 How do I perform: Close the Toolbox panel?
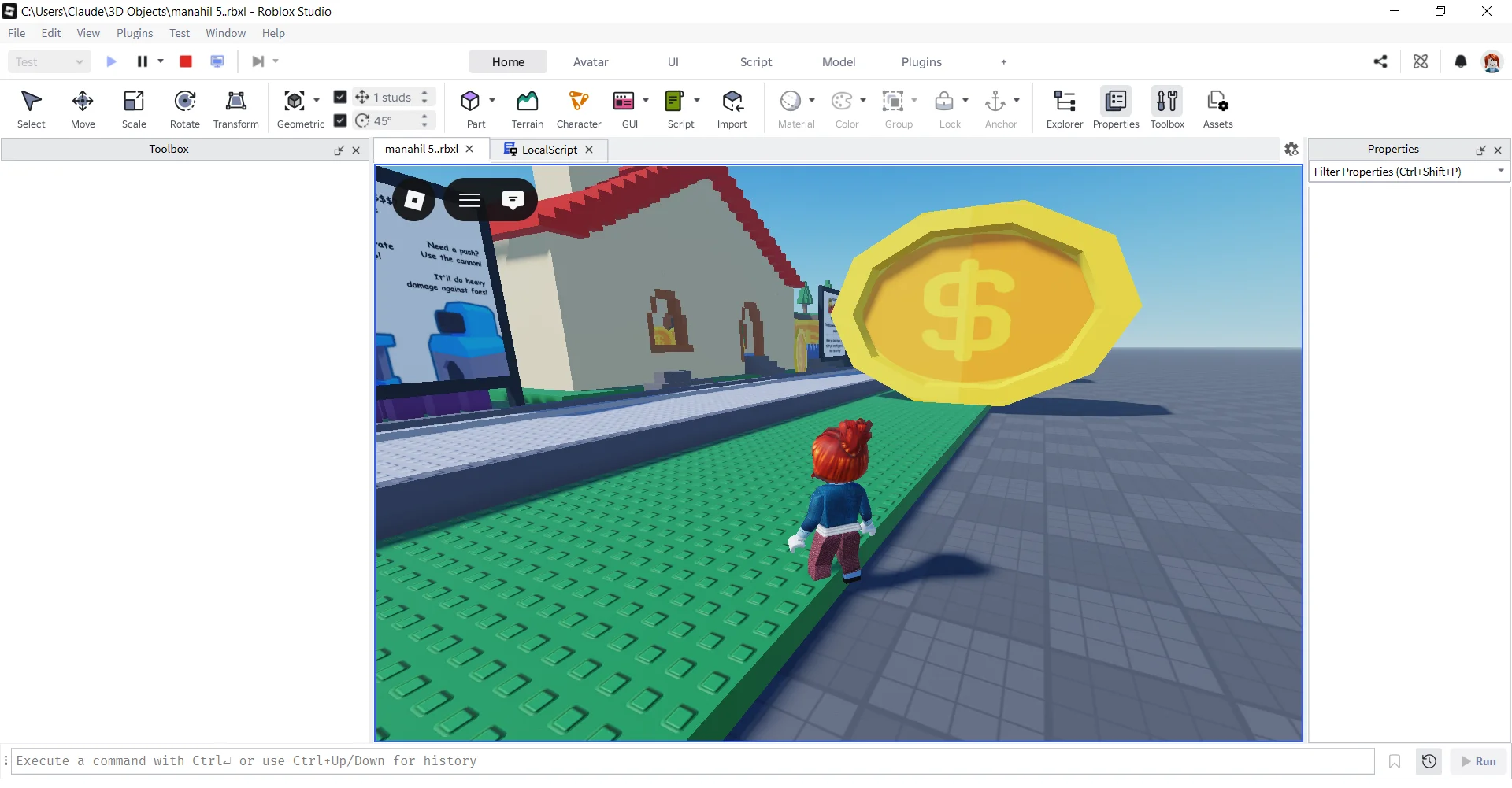[x=356, y=150]
